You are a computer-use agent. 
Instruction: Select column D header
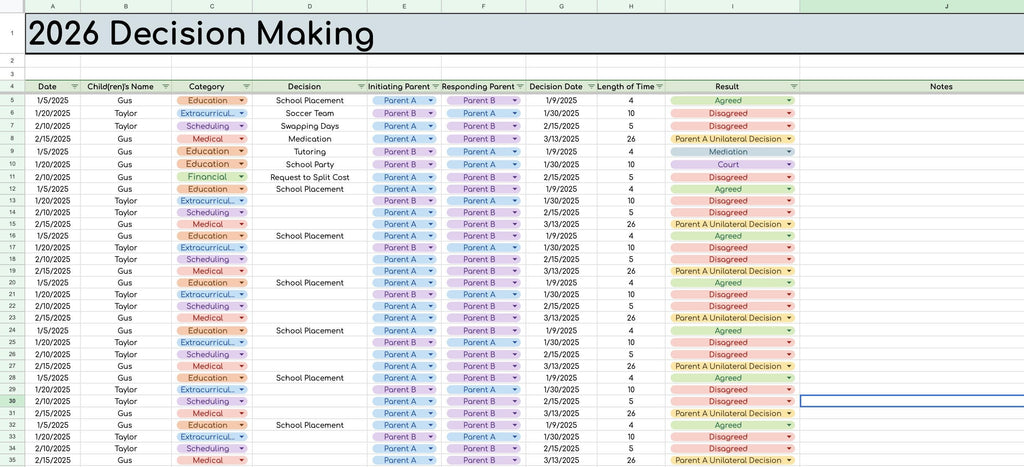(310, 6)
